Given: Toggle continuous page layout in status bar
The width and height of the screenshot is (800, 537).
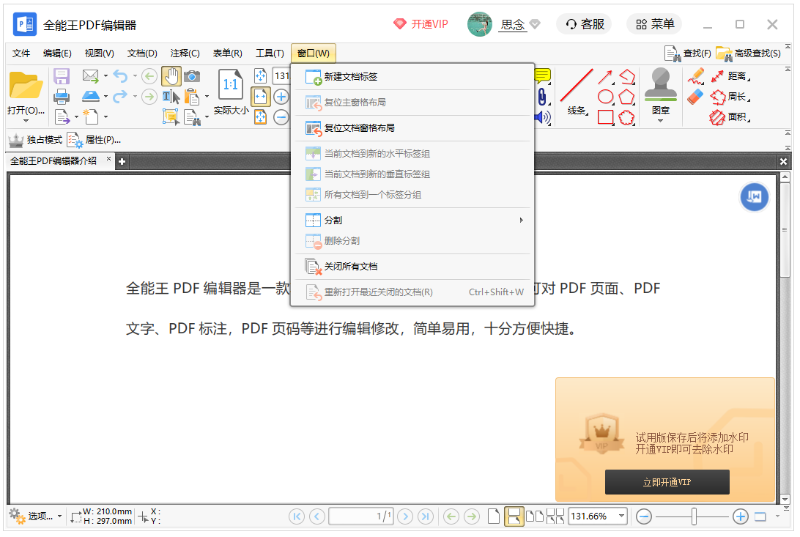Looking at the screenshot, I should coord(513,516).
